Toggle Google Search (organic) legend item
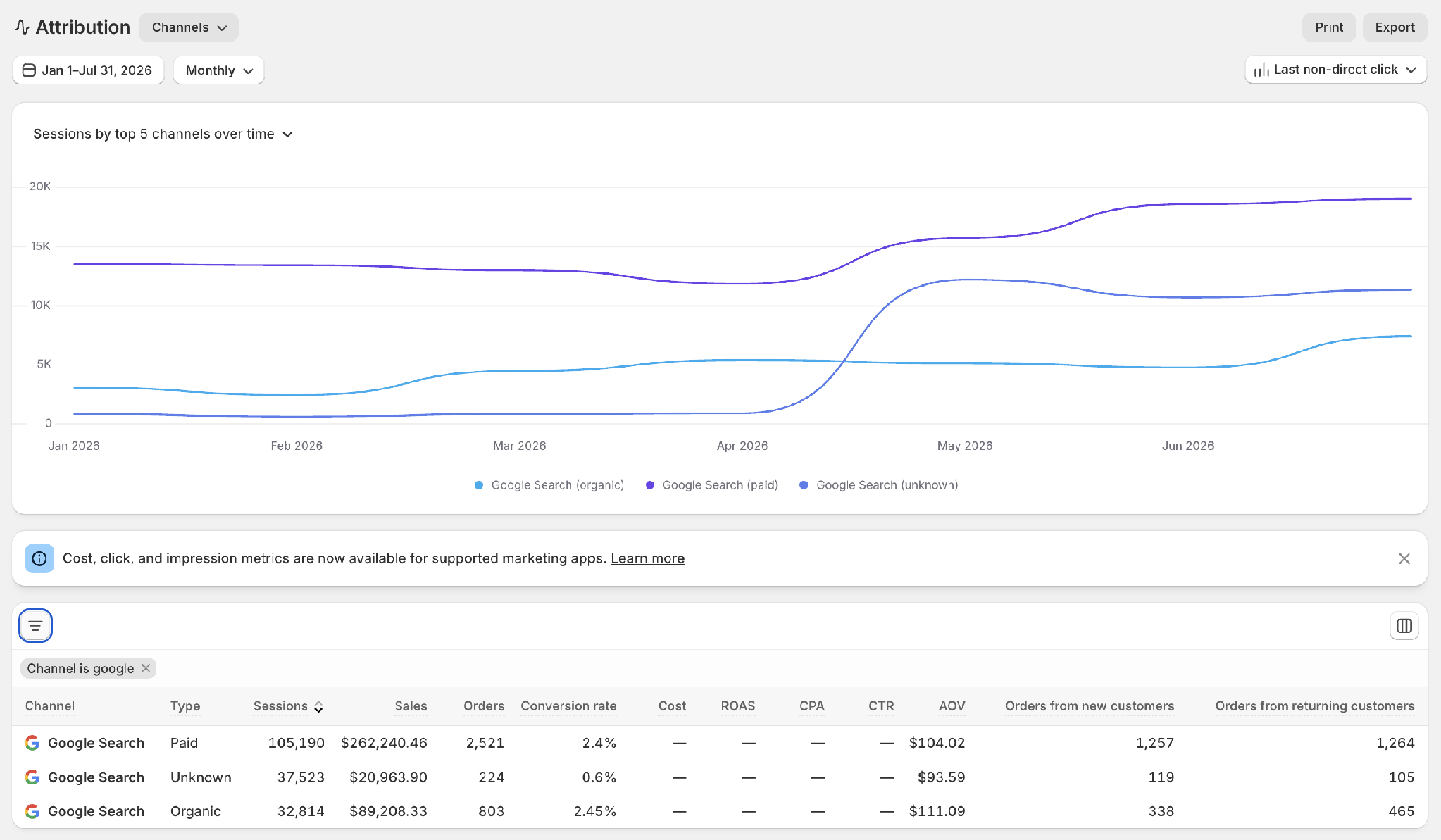Viewport: 1441px width, 840px height. [x=549, y=485]
